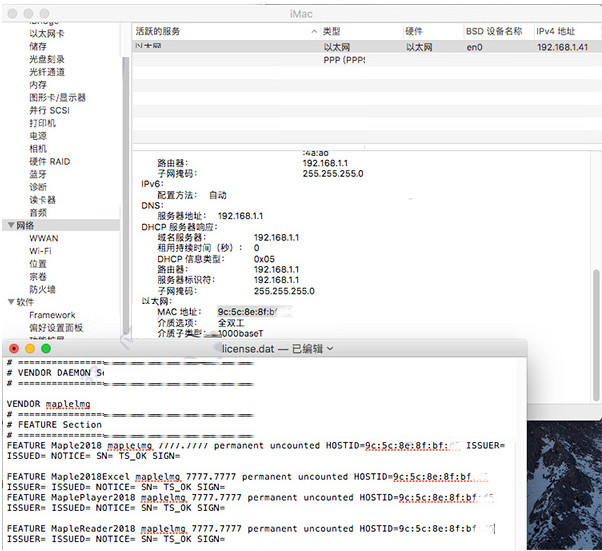Sort by 硬件 column header
The height and width of the screenshot is (551, 602).
coord(413,31)
